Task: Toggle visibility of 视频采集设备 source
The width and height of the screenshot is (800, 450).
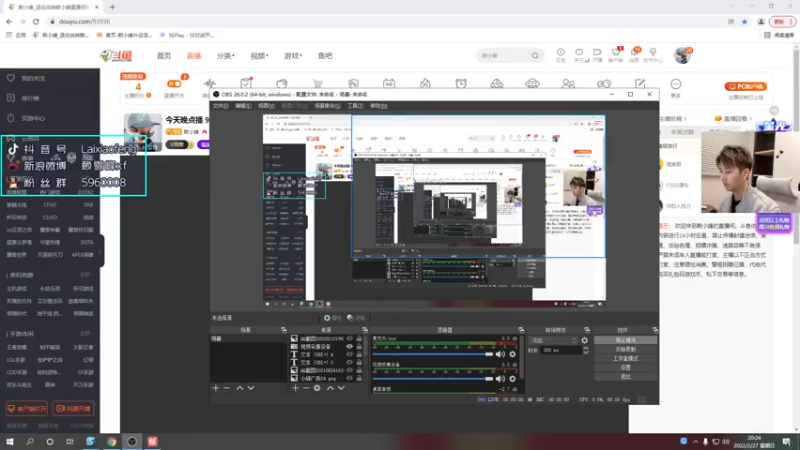Action: [x=349, y=346]
